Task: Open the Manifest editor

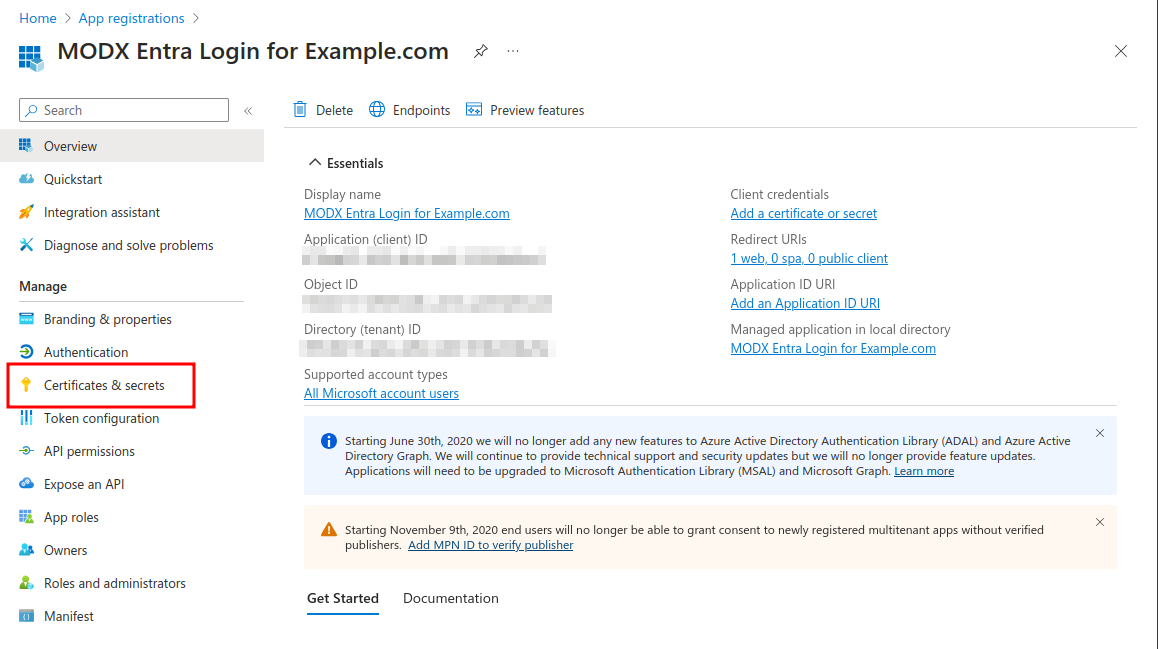Action: pos(68,617)
